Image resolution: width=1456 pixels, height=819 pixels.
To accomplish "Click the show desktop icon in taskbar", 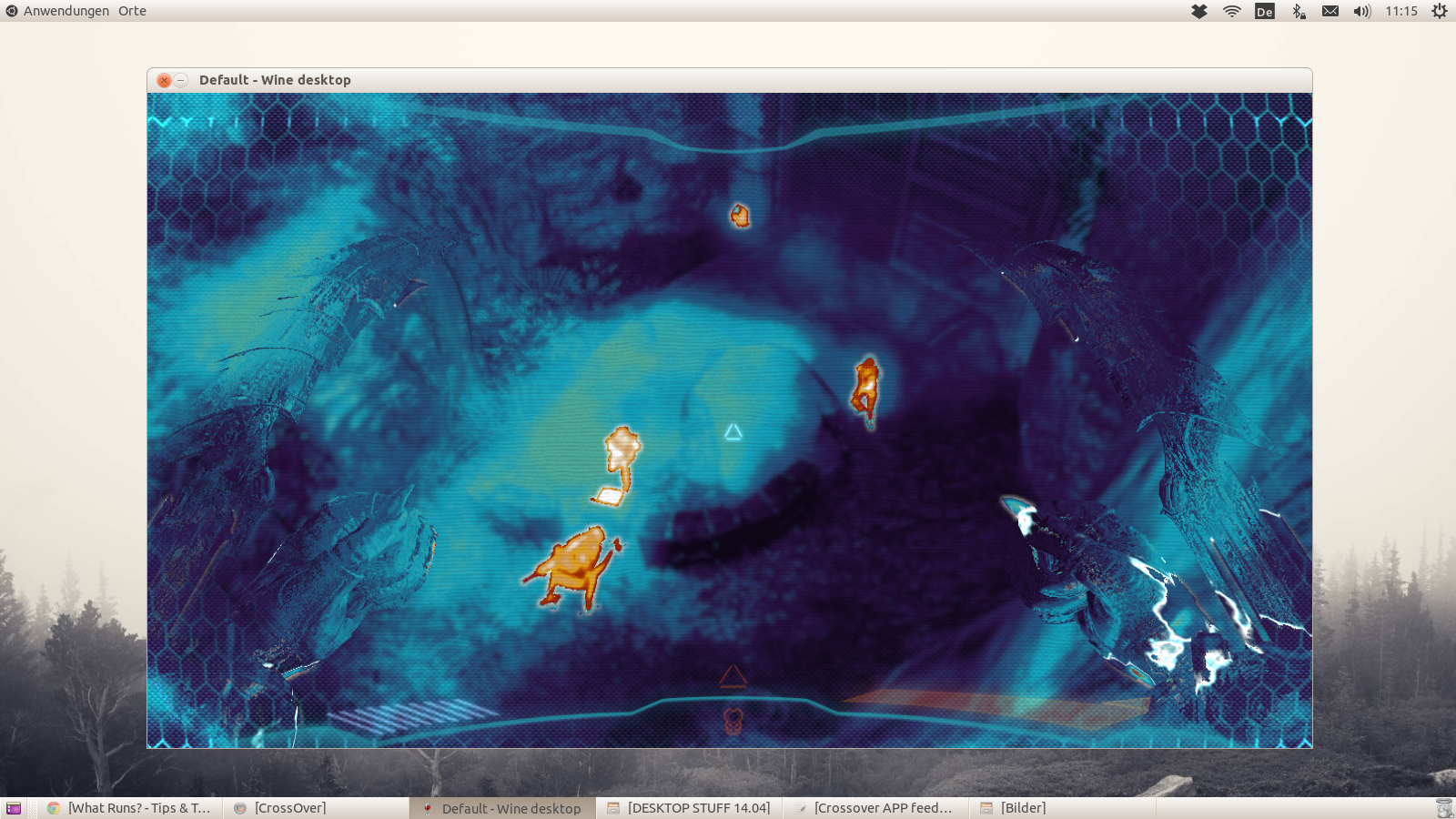I will point(14,808).
